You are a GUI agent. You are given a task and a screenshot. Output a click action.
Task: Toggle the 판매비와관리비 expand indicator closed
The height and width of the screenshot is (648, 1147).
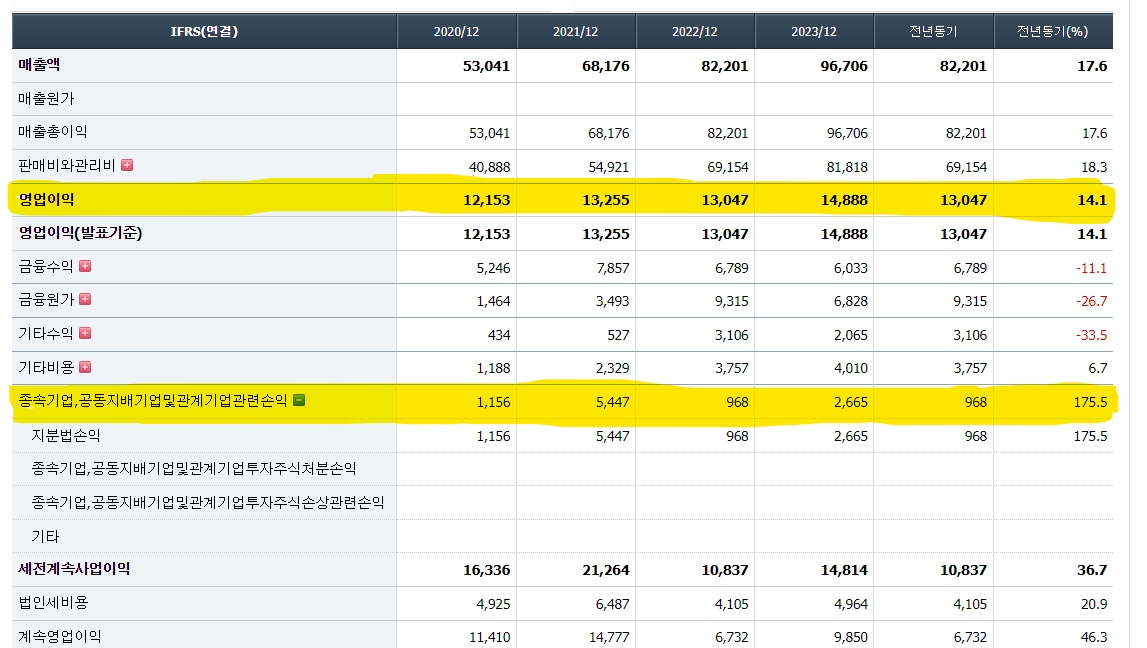(x=127, y=166)
